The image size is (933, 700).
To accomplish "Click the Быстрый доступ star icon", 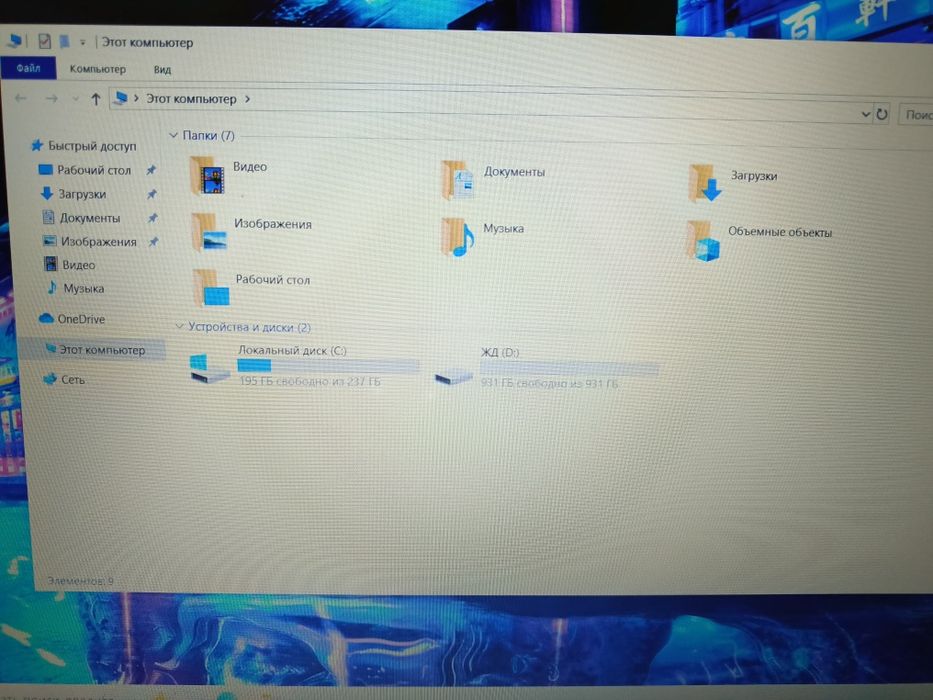I will tap(37, 145).
